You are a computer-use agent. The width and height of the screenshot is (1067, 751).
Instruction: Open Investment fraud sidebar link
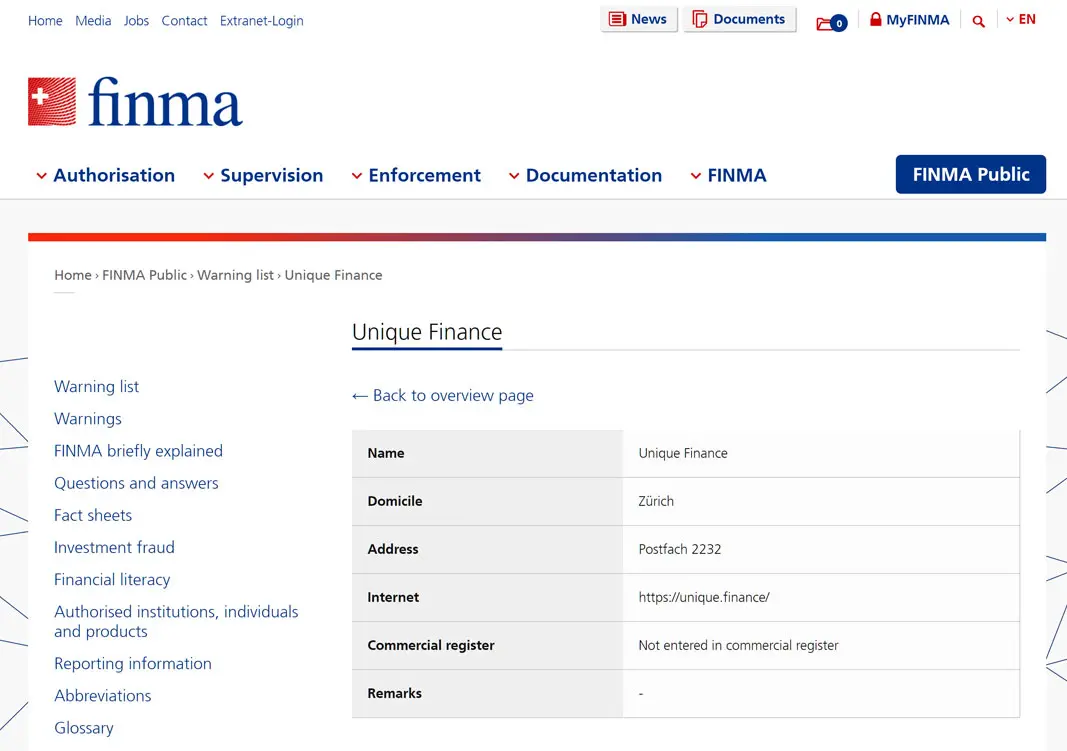[x=114, y=548]
